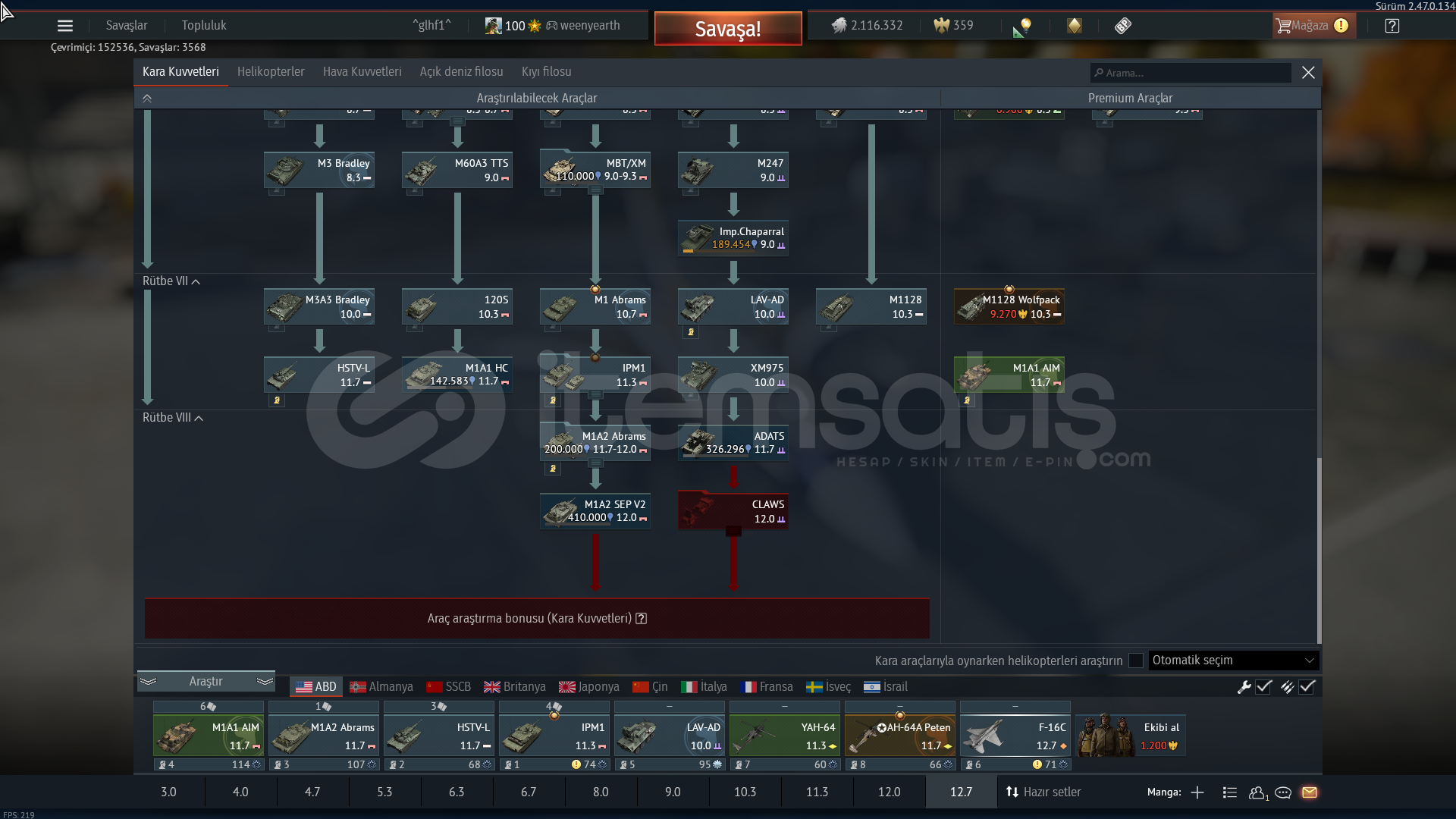The height and width of the screenshot is (819, 1456).
Task: Select the İsrail nation
Action: tap(886, 687)
